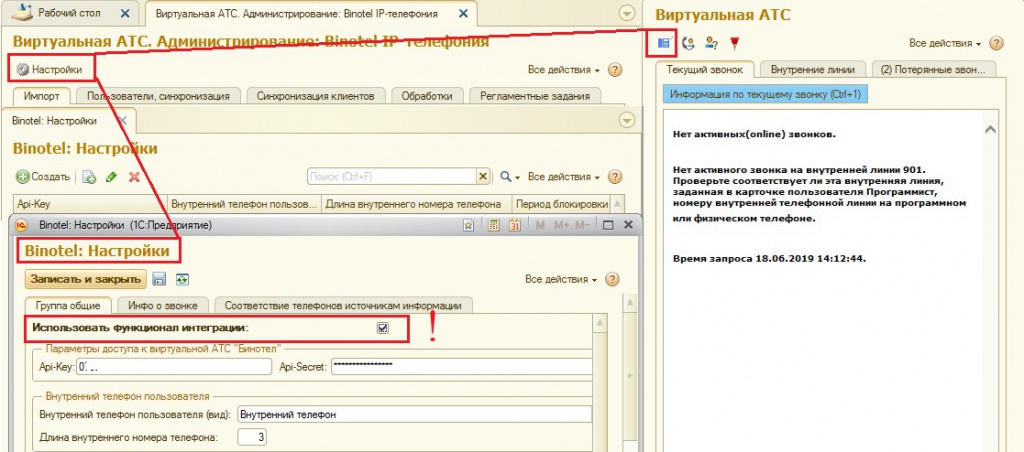
Task: Open the Синхронизация клиентов tab
Action: point(315,96)
